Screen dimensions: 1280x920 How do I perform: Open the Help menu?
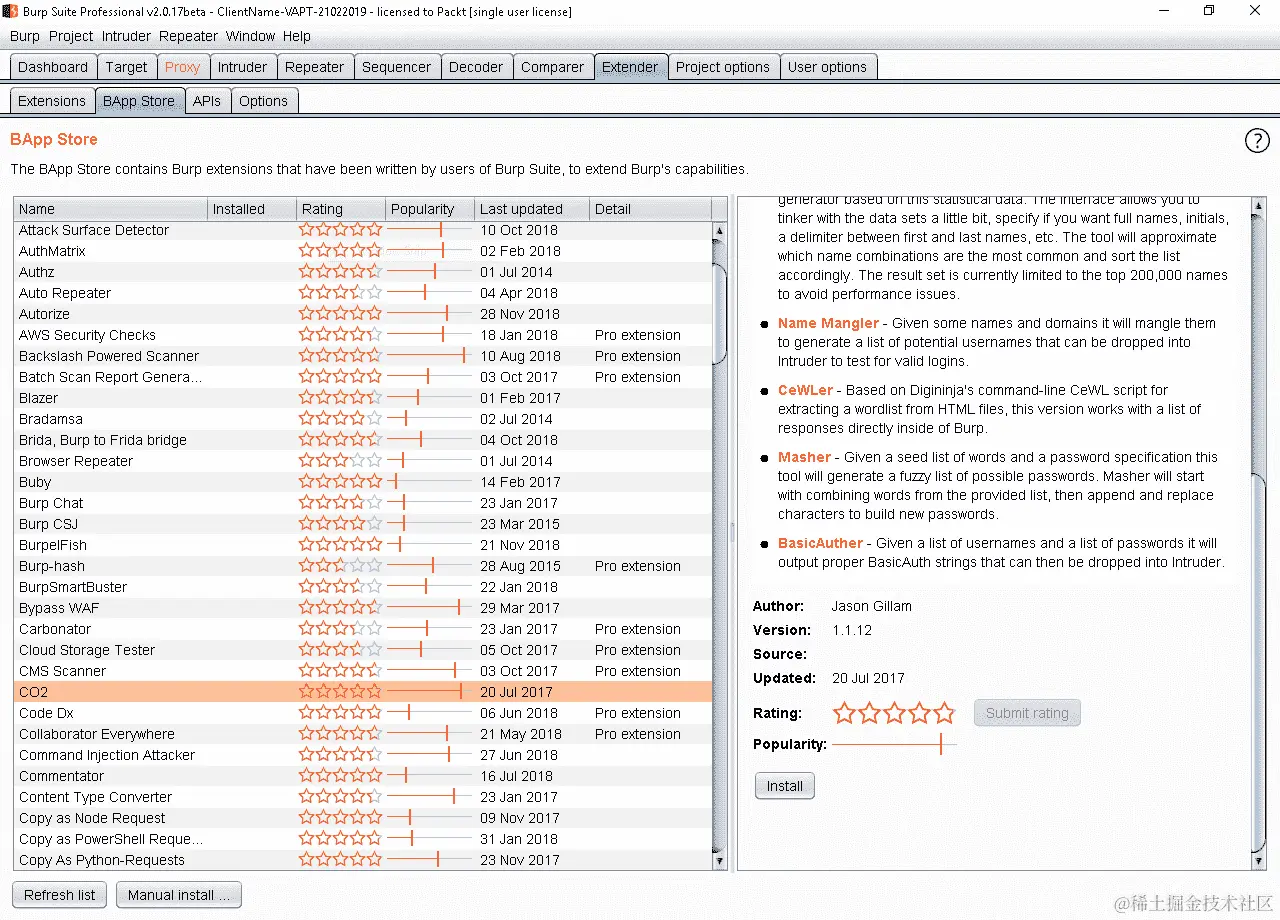[x=297, y=36]
